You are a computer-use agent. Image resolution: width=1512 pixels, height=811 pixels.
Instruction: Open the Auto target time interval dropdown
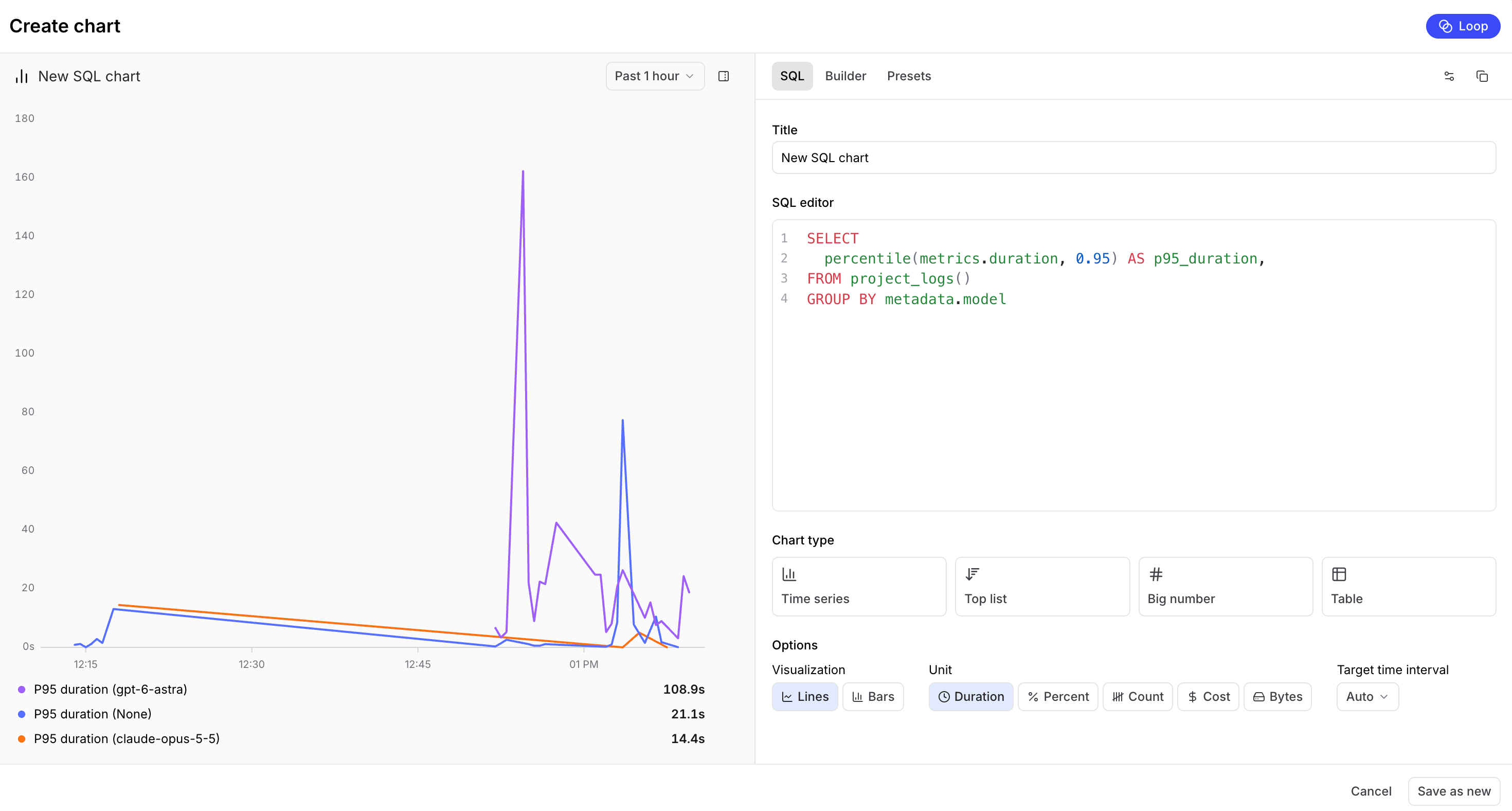pos(1367,696)
